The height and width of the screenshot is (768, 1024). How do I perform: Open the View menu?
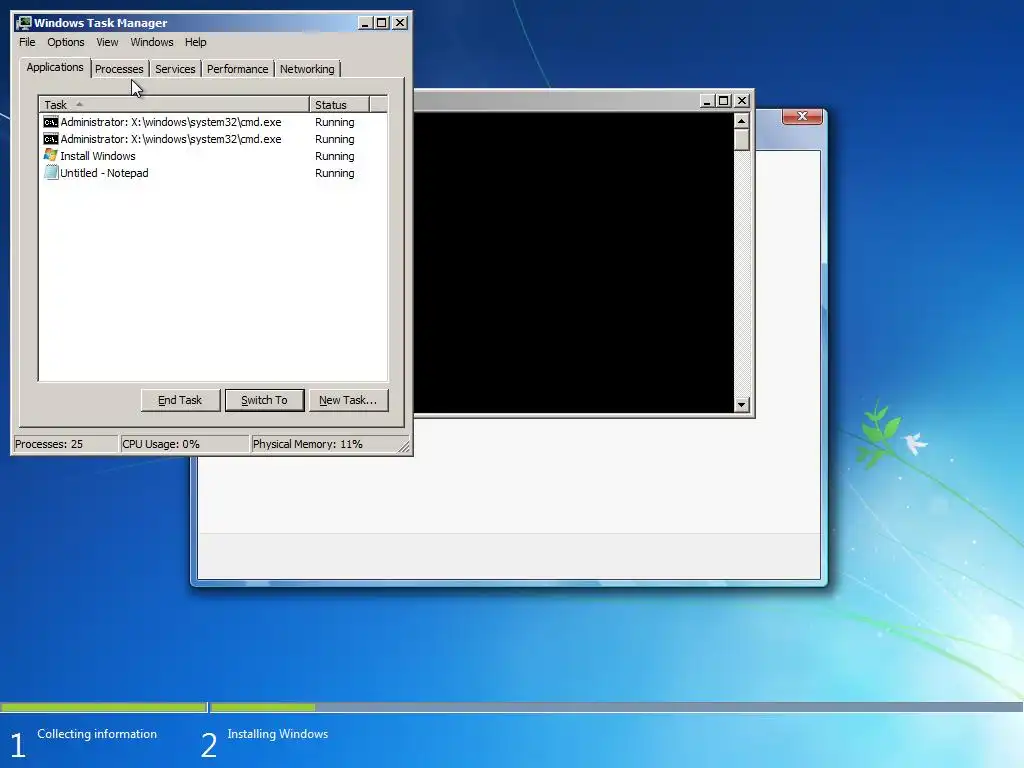[107, 42]
